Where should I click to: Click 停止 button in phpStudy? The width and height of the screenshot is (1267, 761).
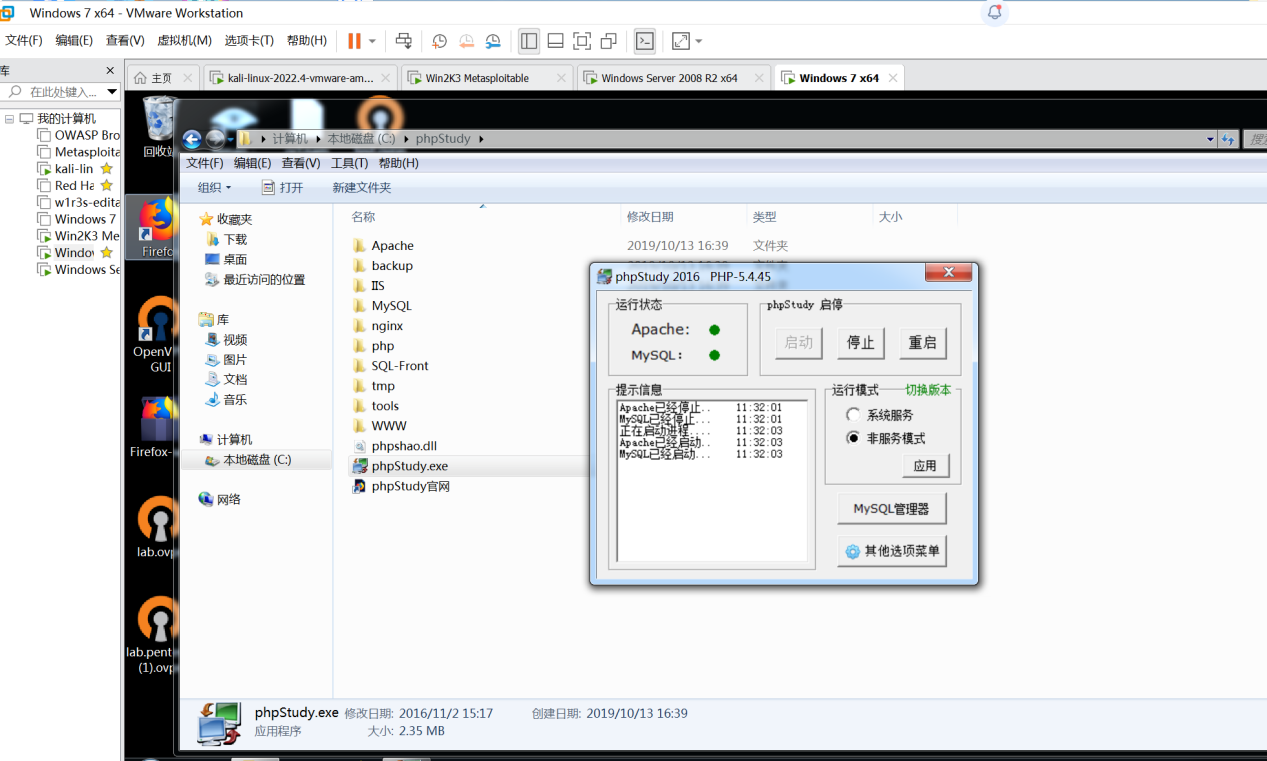[860, 342]
